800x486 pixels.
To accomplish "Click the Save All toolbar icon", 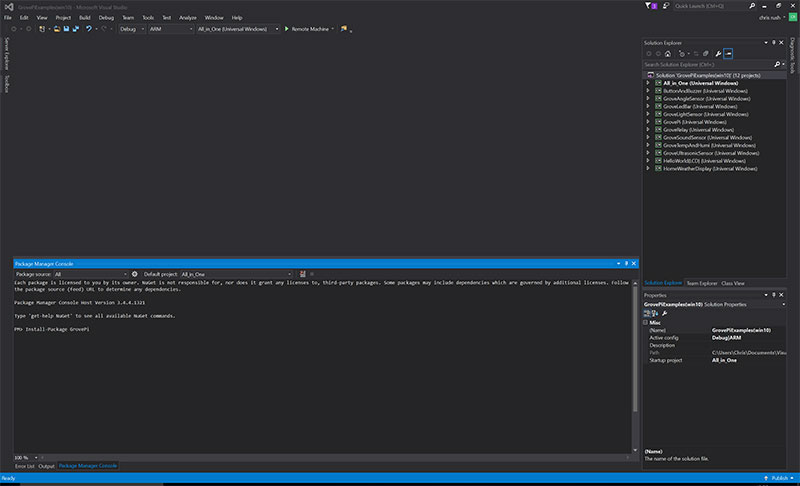I will [x=75, y=29].
